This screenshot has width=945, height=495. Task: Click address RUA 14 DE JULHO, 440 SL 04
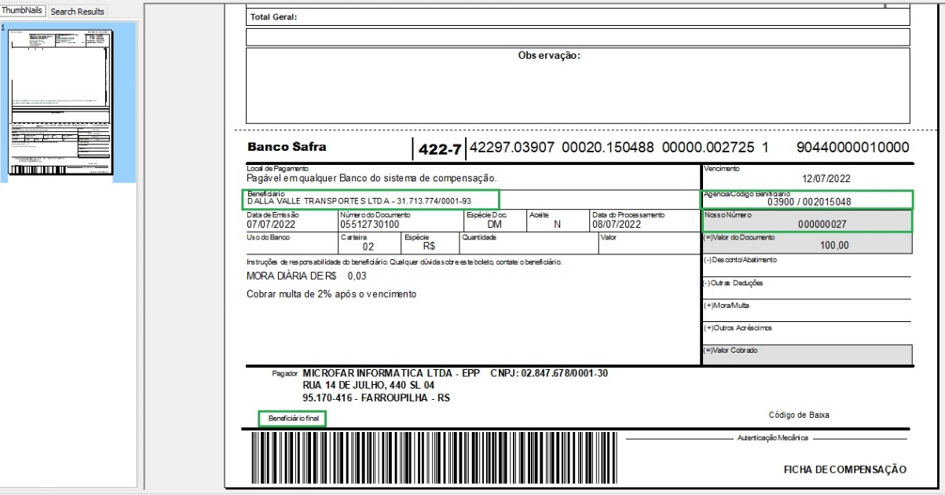click(368, 385)
